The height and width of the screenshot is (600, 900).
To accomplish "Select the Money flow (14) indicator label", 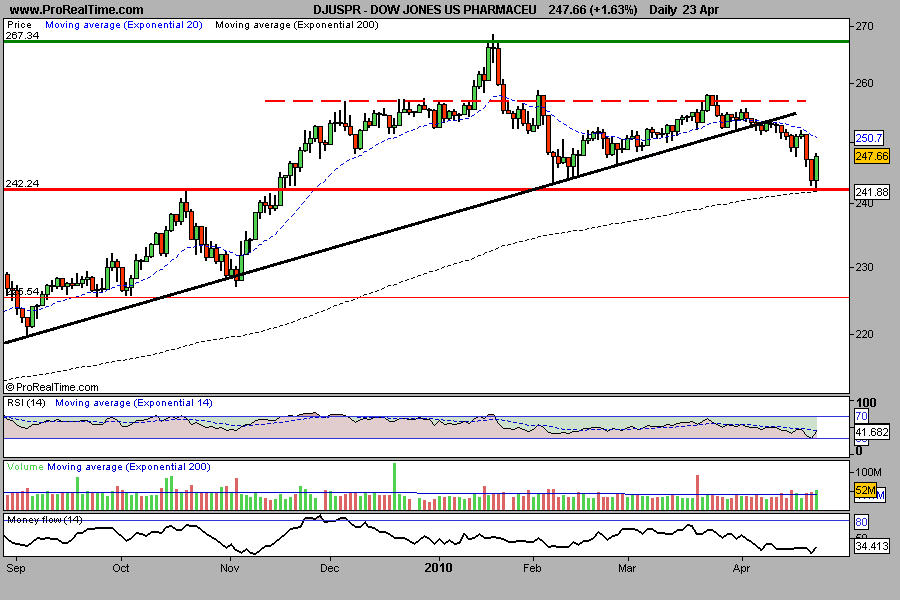I will 45,520.
